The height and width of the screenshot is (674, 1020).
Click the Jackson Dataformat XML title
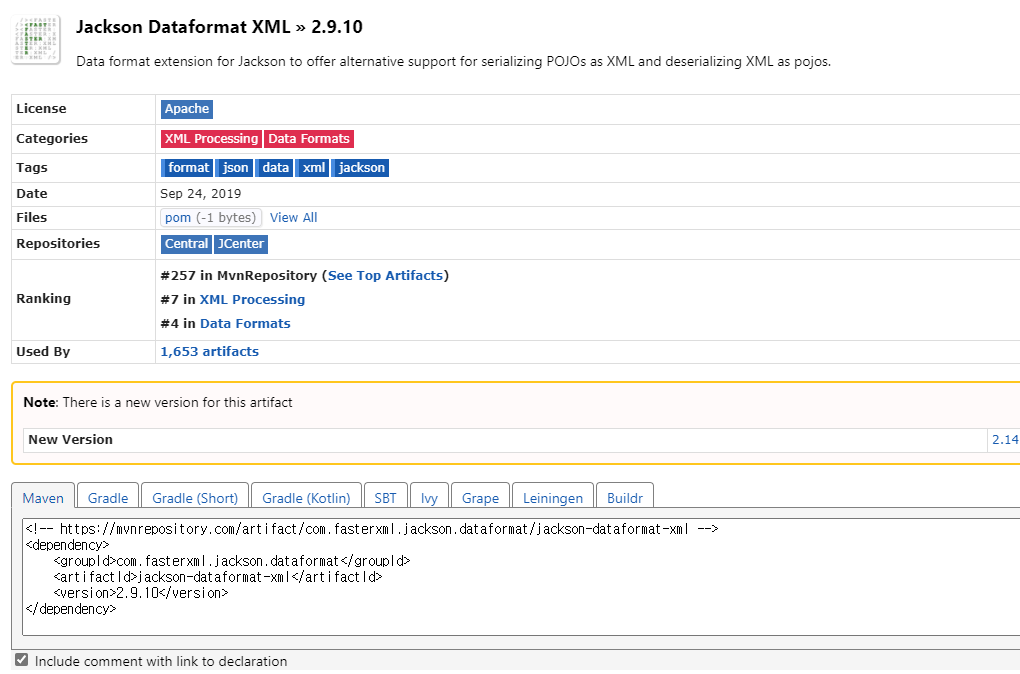(x=219, y=27)
